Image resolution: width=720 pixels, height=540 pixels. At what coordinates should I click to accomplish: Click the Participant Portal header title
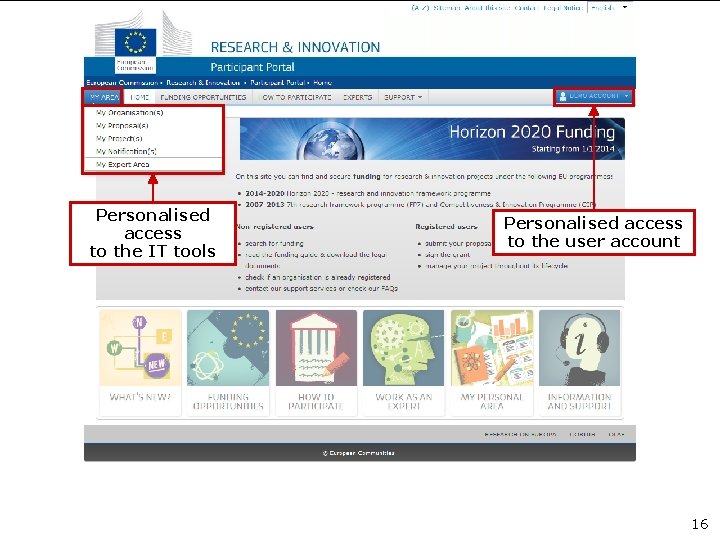point(253,67)
